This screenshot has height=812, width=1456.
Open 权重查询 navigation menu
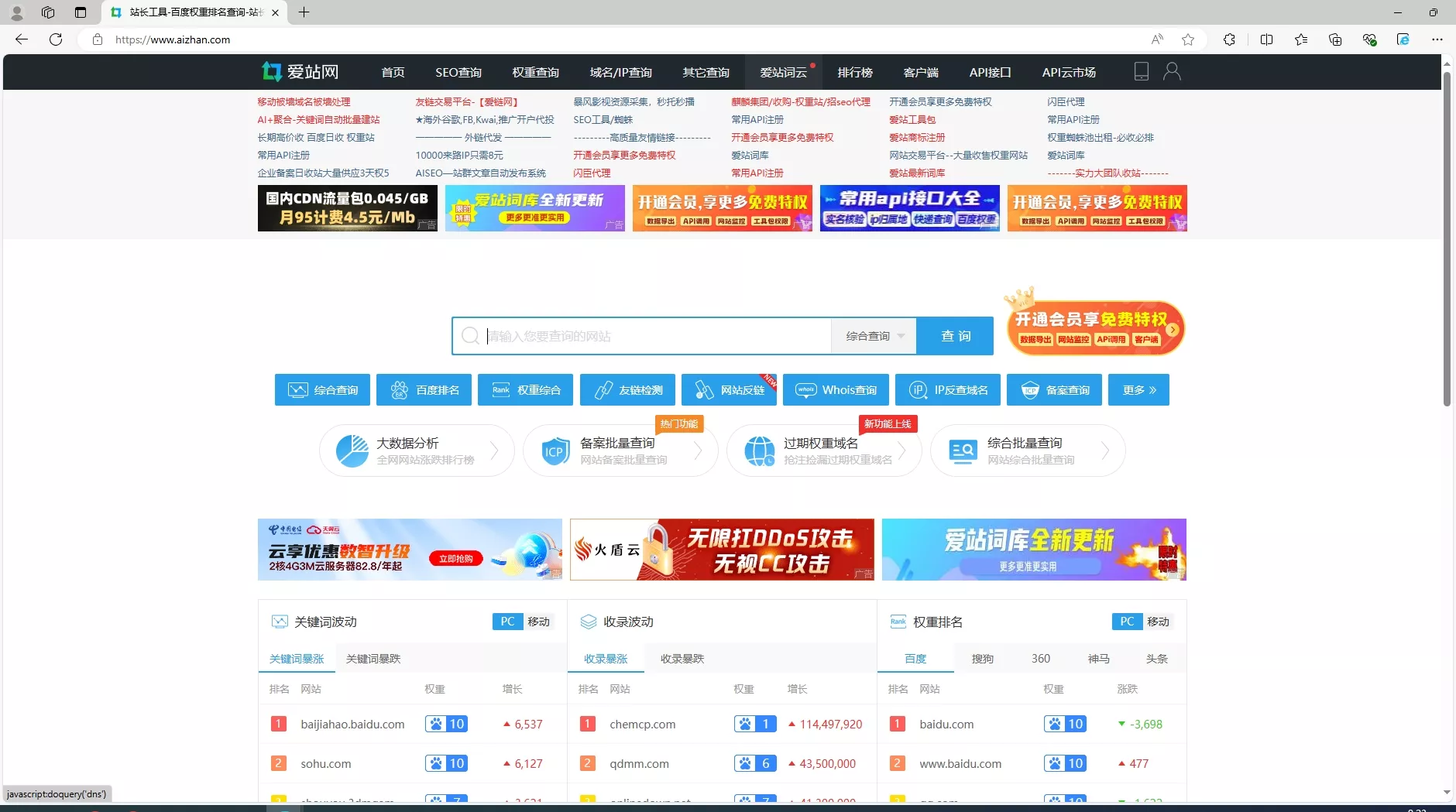pos(535,72)
